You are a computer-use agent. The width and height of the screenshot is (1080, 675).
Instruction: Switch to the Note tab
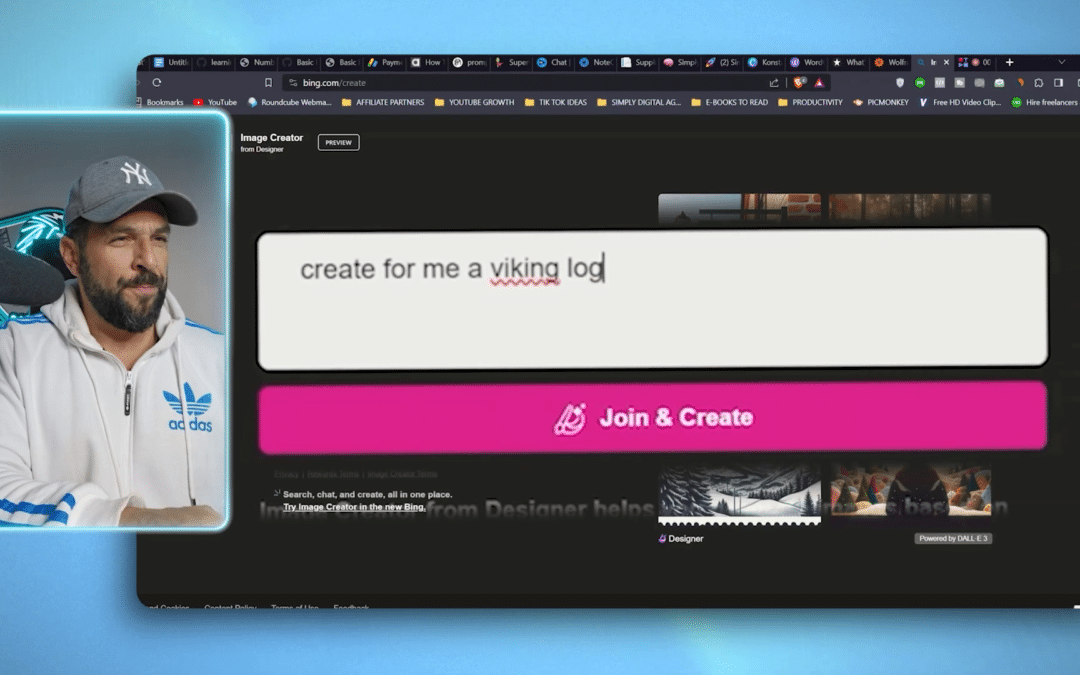tap(596, 62)
